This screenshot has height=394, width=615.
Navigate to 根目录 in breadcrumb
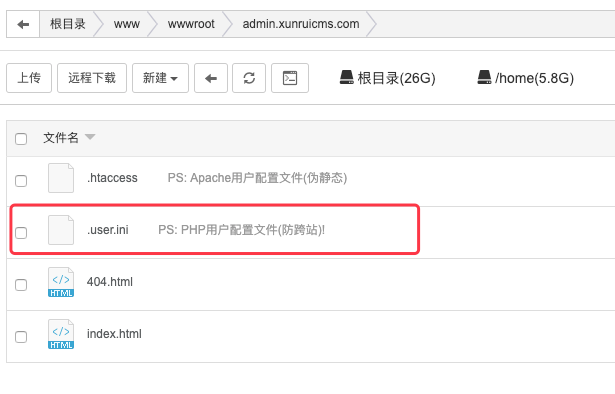pos(67,24)
